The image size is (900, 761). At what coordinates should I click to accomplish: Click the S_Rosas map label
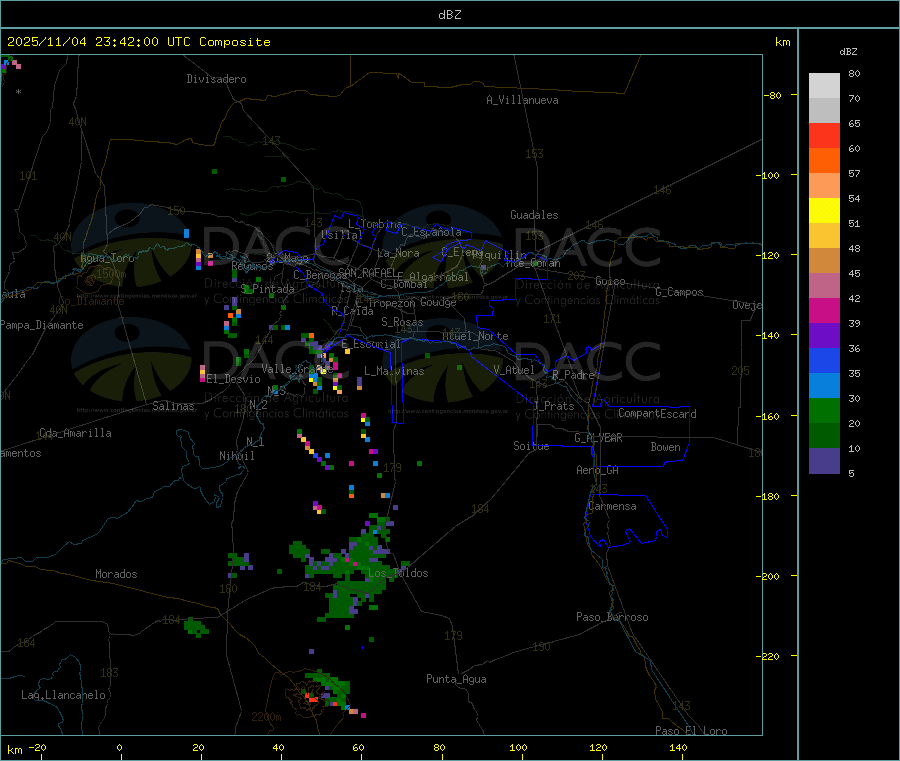402,322
